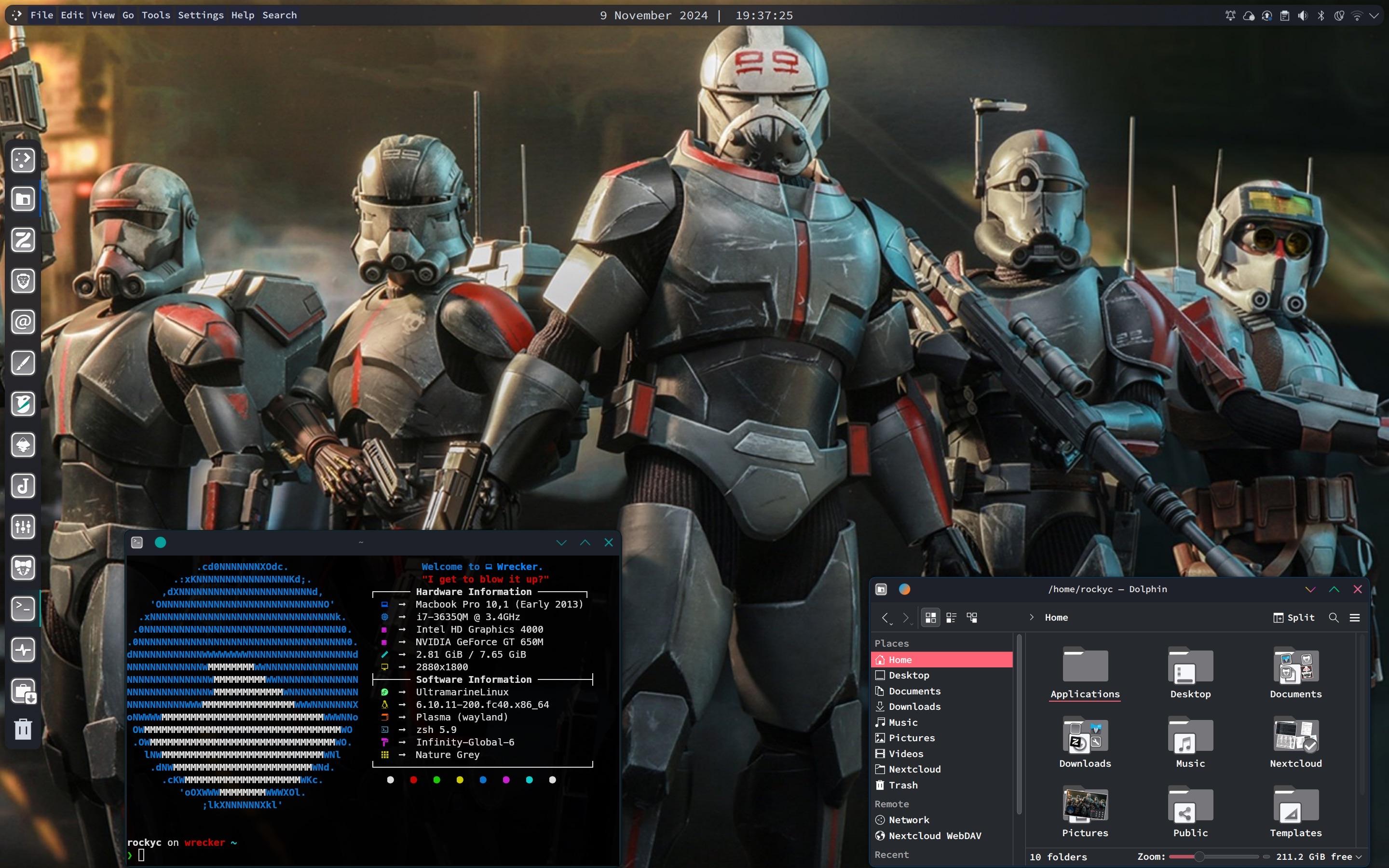1389x868 pixels.
Task: Open the Dolphin hamburger menu
Action: pyautogui.click(x=1355, y=617)
